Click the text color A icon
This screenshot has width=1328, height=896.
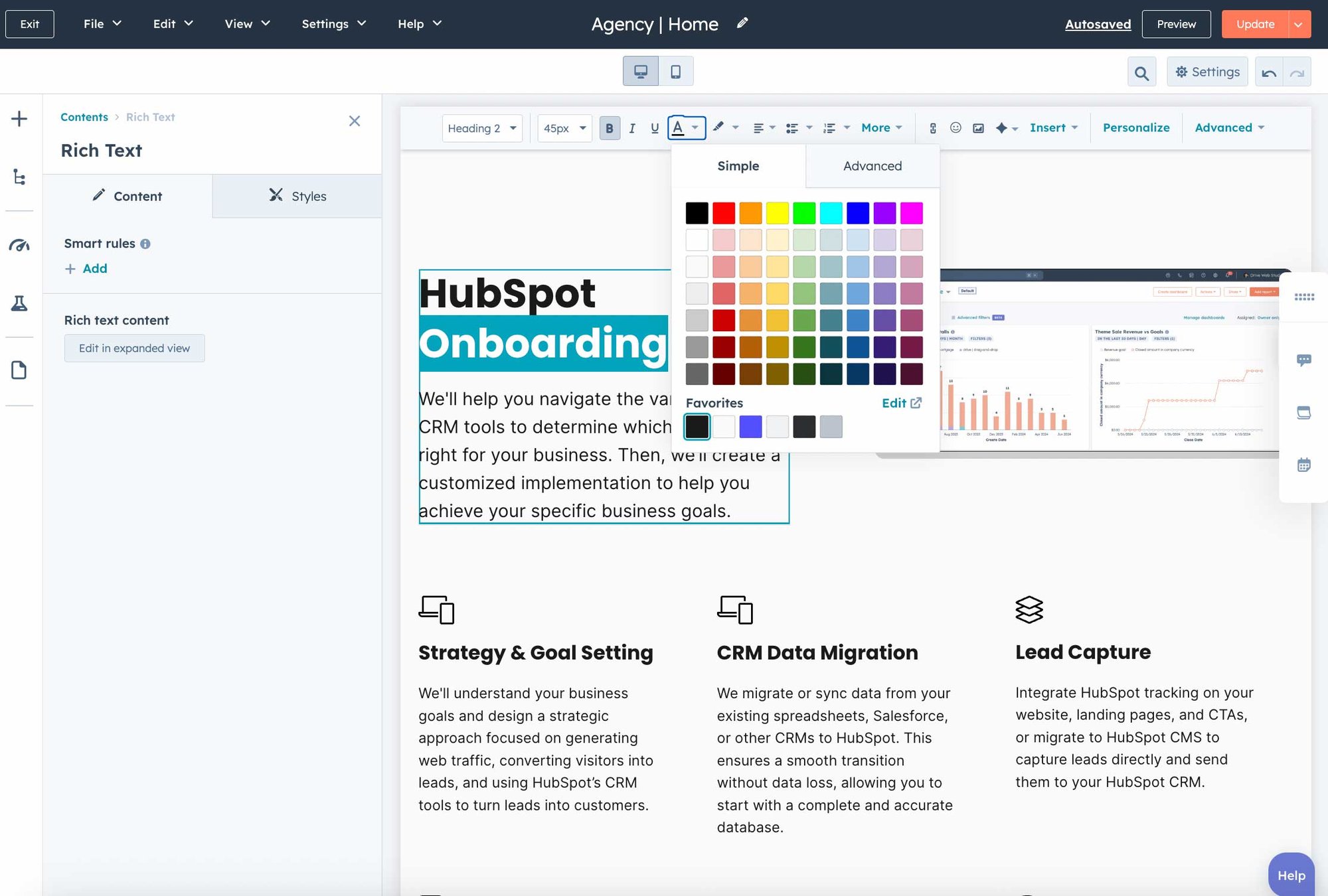[678, 127]
